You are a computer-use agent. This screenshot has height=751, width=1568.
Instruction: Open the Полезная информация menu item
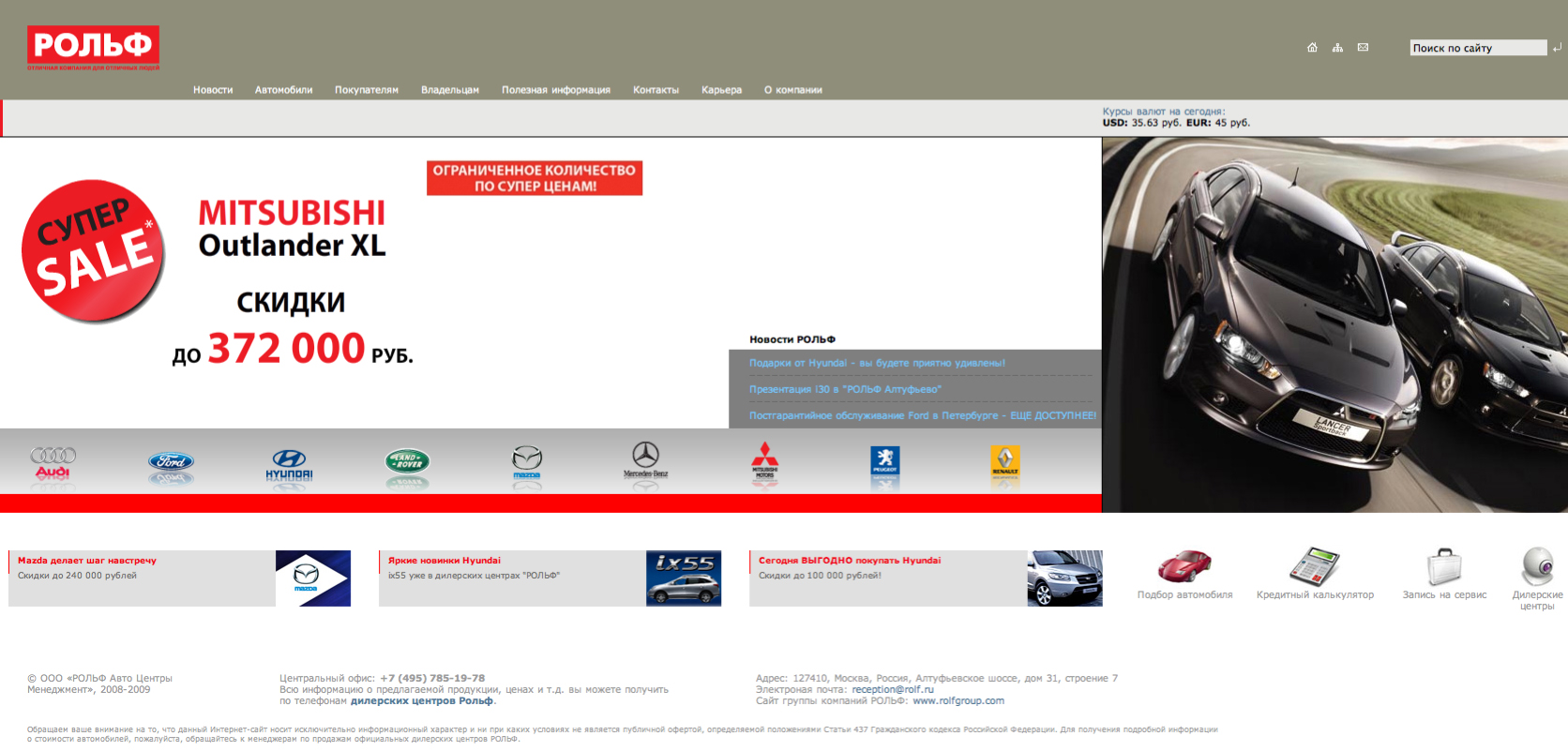click(x=556, y=90)
